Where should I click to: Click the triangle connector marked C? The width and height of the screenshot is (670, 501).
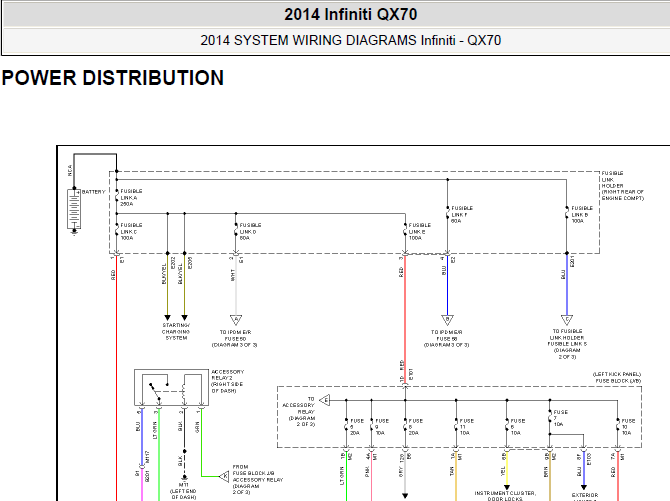567,319
